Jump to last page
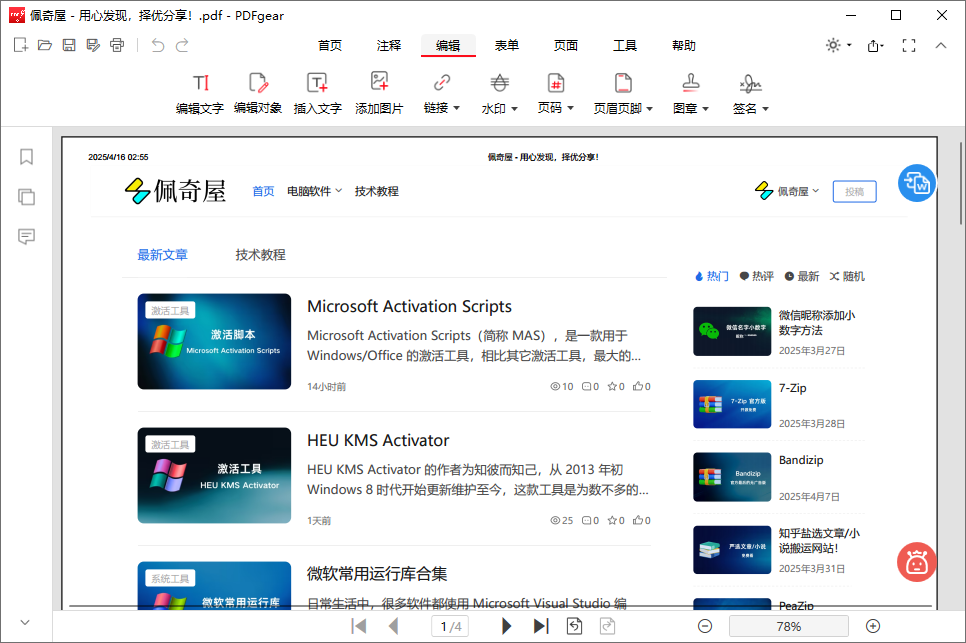966x643 pixels. pos(540,626)
